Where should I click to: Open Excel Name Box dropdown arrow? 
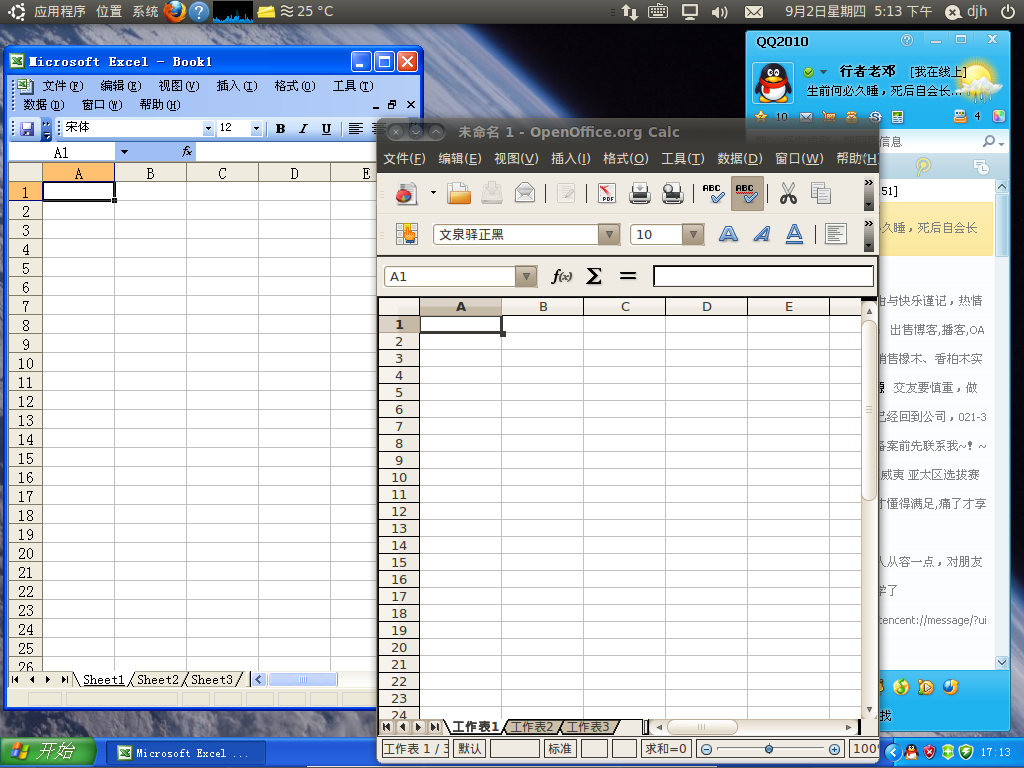pos(124,152)
